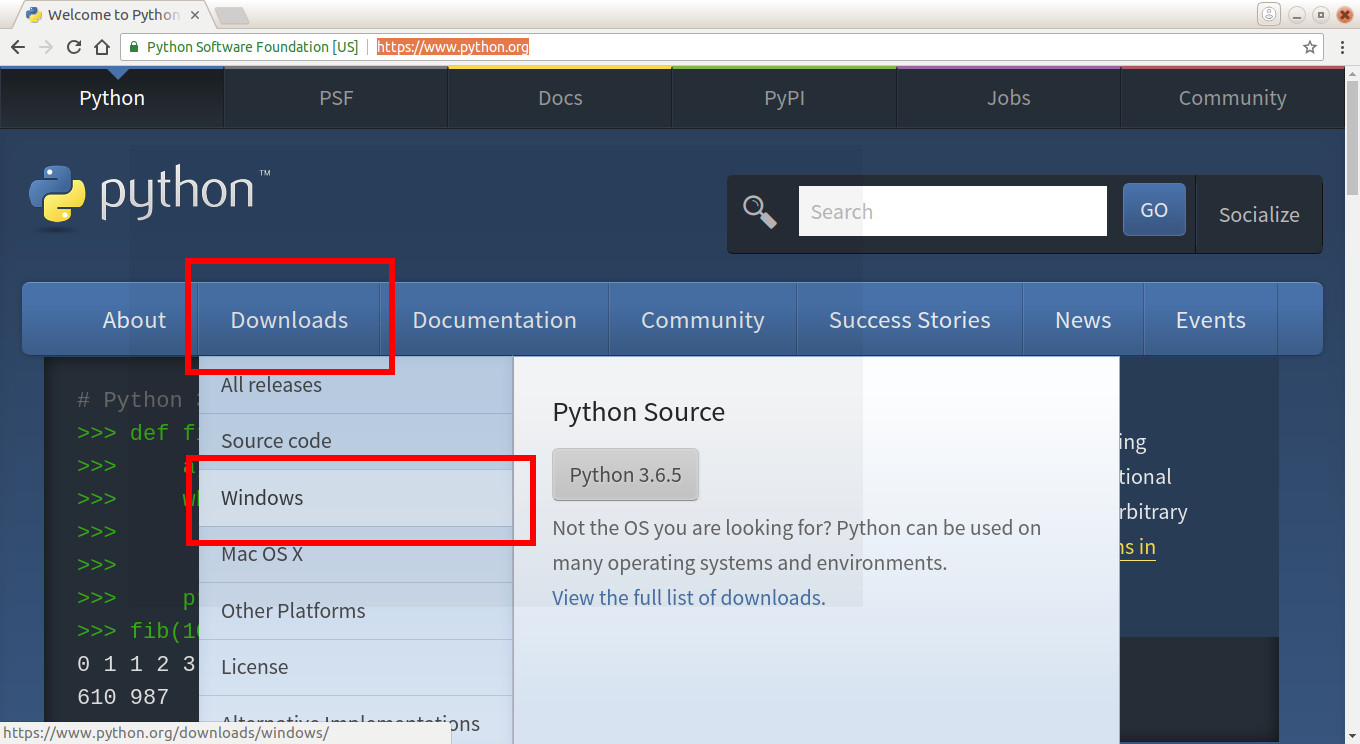Click the Python Software Foundation [US] label

(252, 47)
